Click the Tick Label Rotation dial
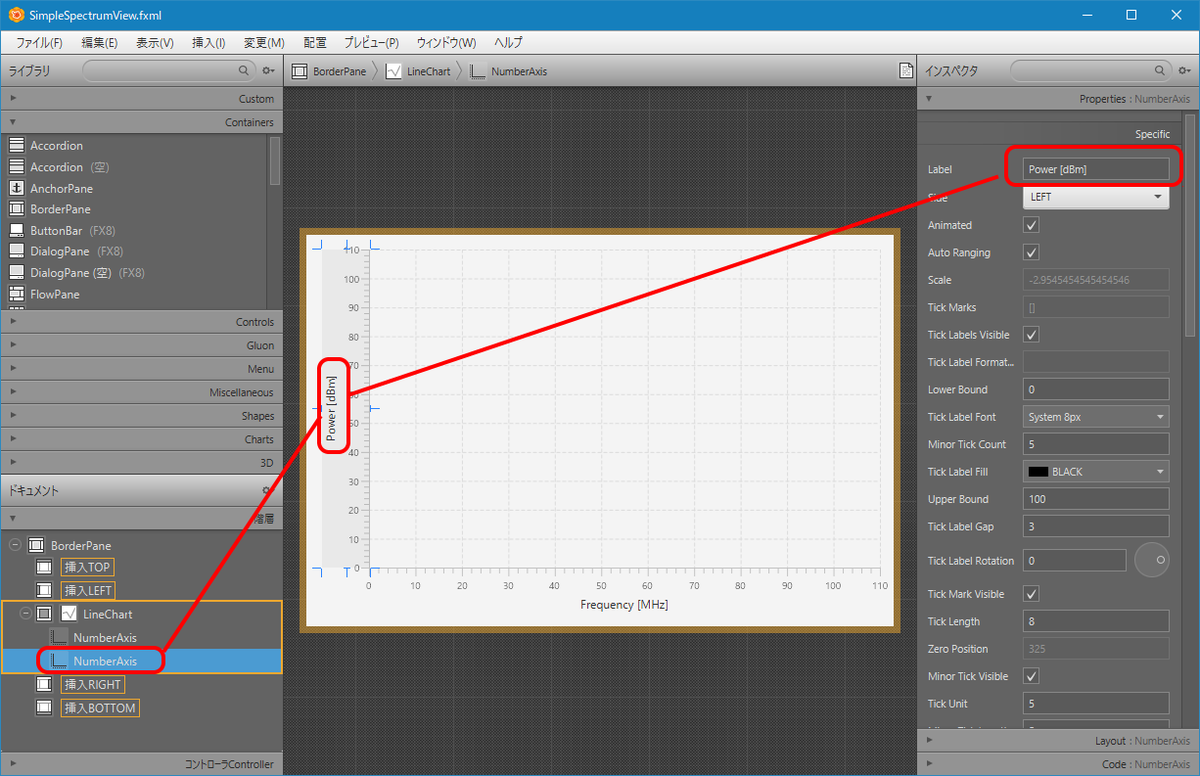The image size is (1200, 776). (x=1152, y=561)
